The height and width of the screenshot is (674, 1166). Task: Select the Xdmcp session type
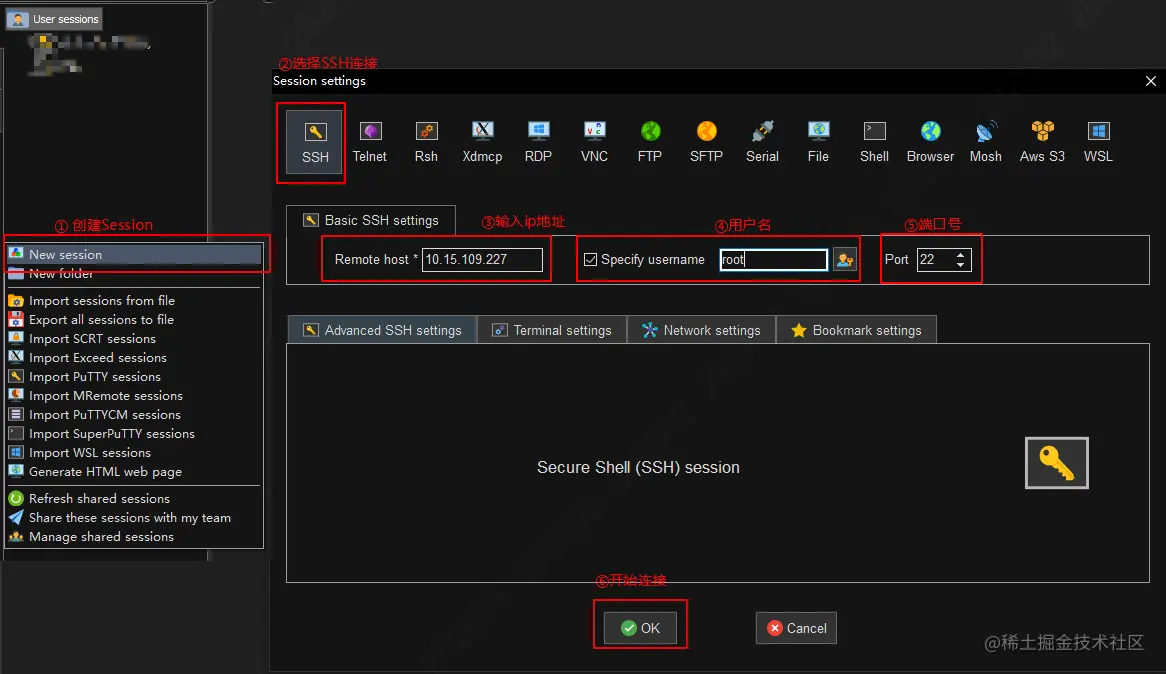(x=482, y=142)
